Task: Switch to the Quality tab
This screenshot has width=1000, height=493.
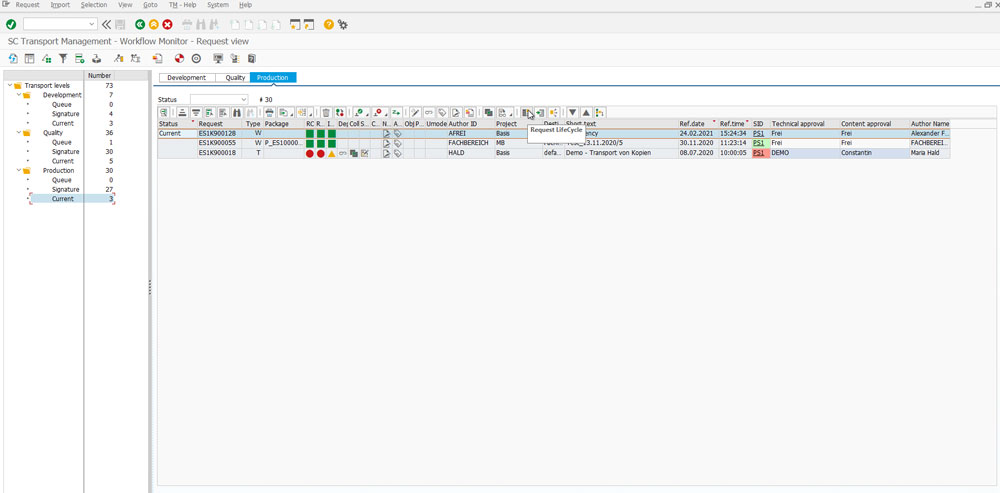Action: (x=235, y=78)
